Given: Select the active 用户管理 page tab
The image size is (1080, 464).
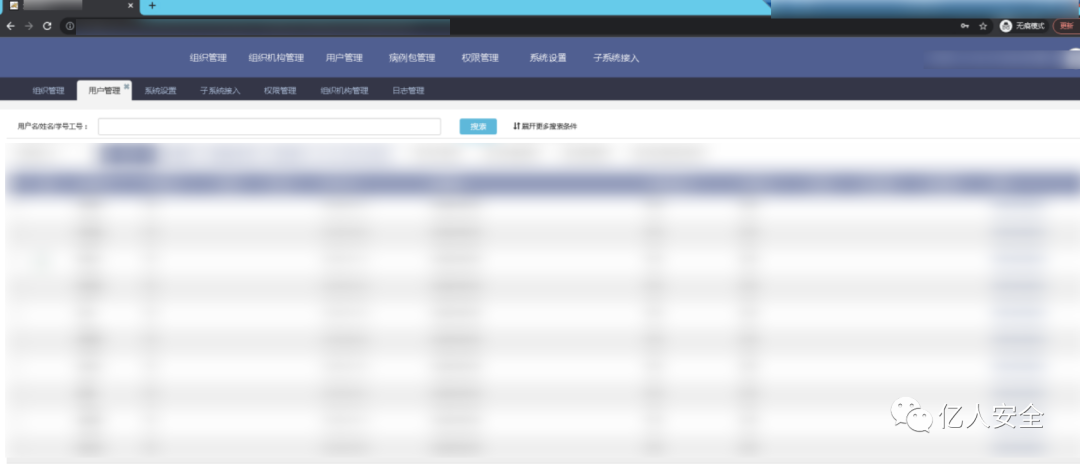Looking at the screenshot, I should click(x=104, y=90).
